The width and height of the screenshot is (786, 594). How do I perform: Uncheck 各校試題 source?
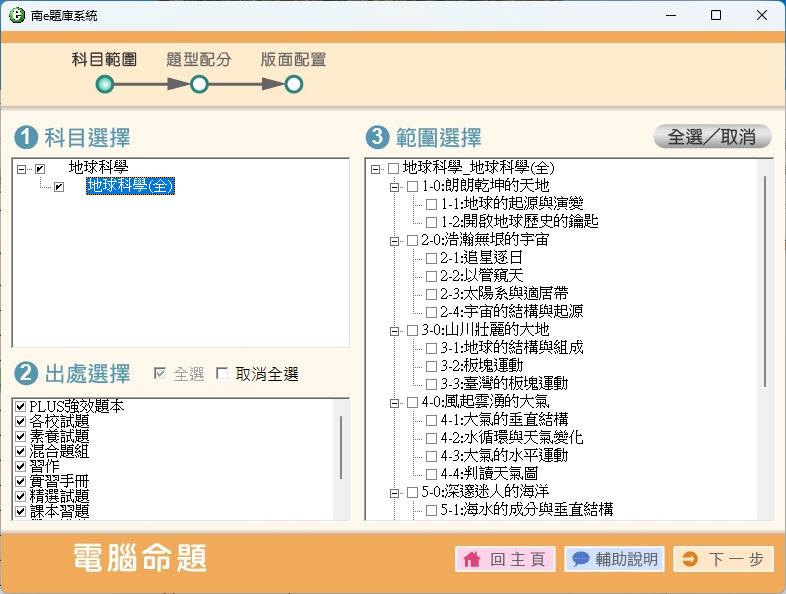click(21, 421)
